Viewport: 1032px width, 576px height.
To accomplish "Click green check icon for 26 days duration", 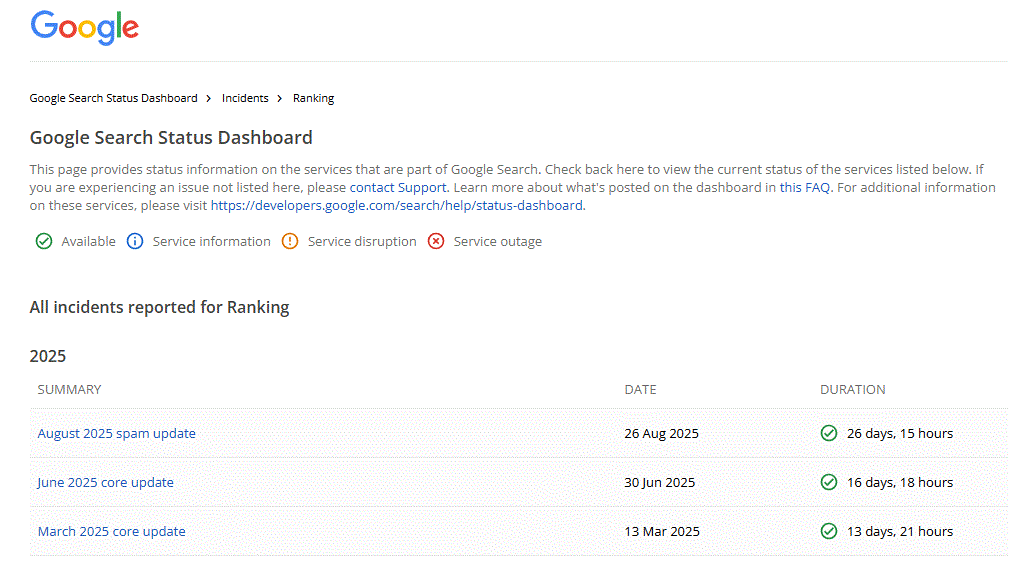I will (x=829, y=433).
